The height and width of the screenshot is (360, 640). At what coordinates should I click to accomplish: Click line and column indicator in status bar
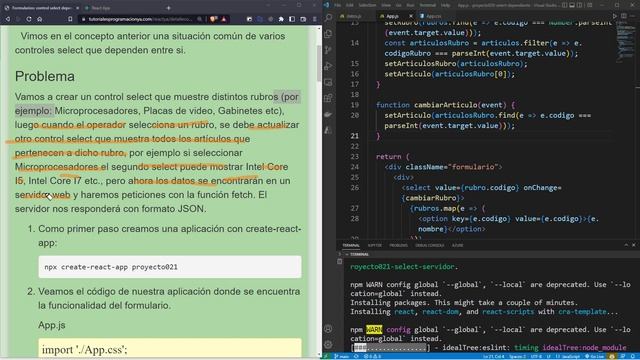494,356
